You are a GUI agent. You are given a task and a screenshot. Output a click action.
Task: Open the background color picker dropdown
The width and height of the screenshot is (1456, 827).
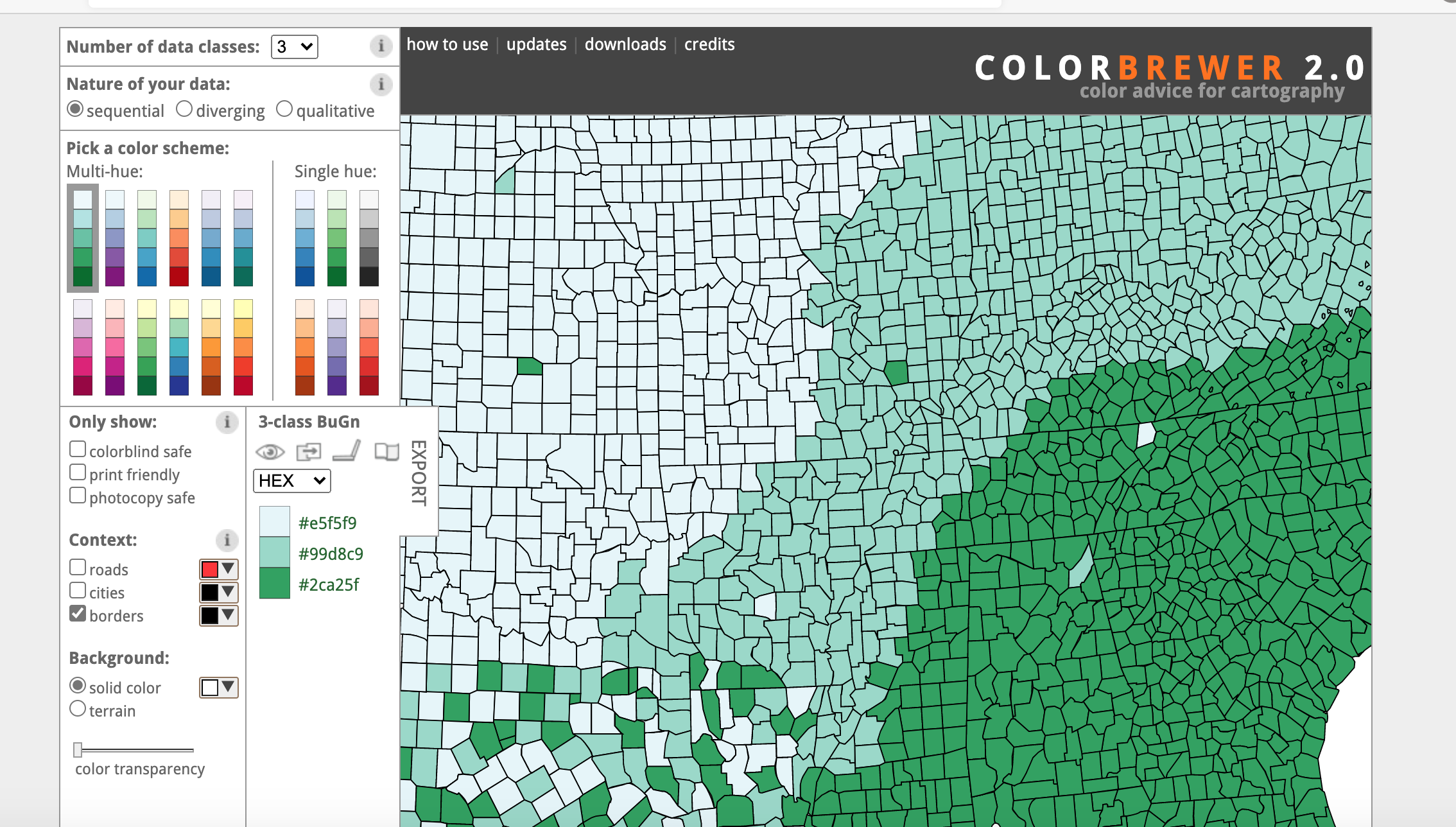coord(219,688)
